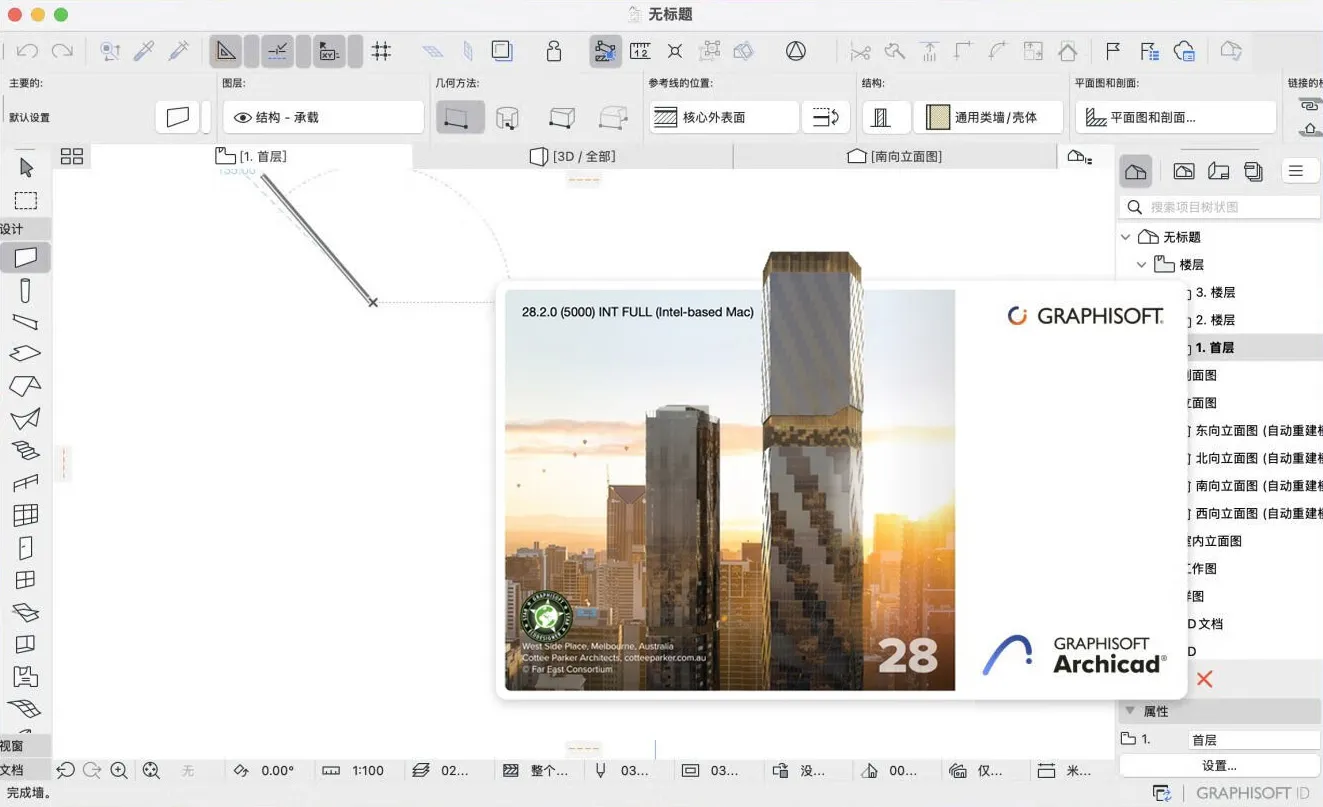Screen dimensions: 1323x807
Task: Activate the Wall tool in toolbox
Action: [26, 257]
